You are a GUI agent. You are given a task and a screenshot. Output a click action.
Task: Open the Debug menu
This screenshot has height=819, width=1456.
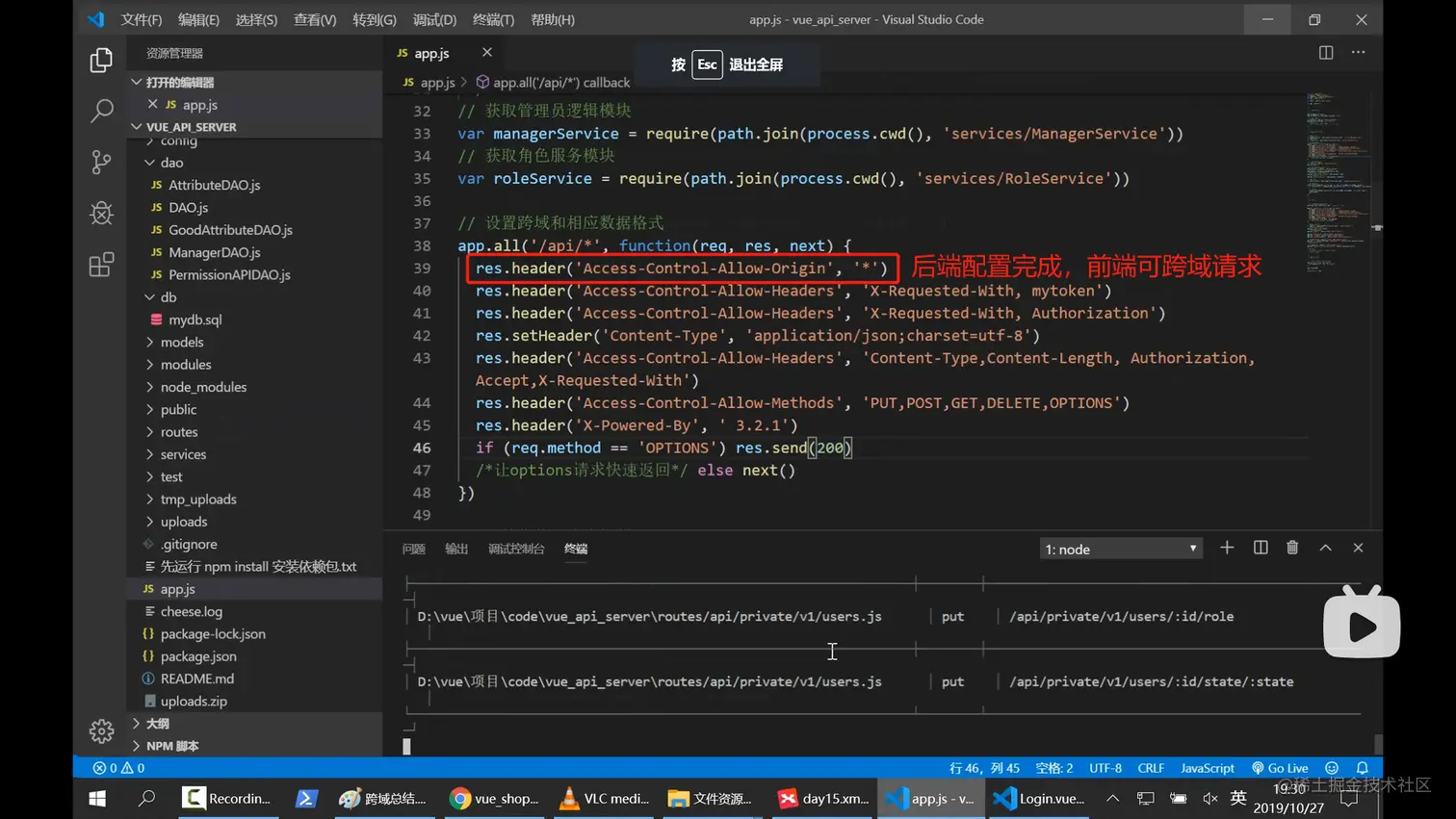434,19
